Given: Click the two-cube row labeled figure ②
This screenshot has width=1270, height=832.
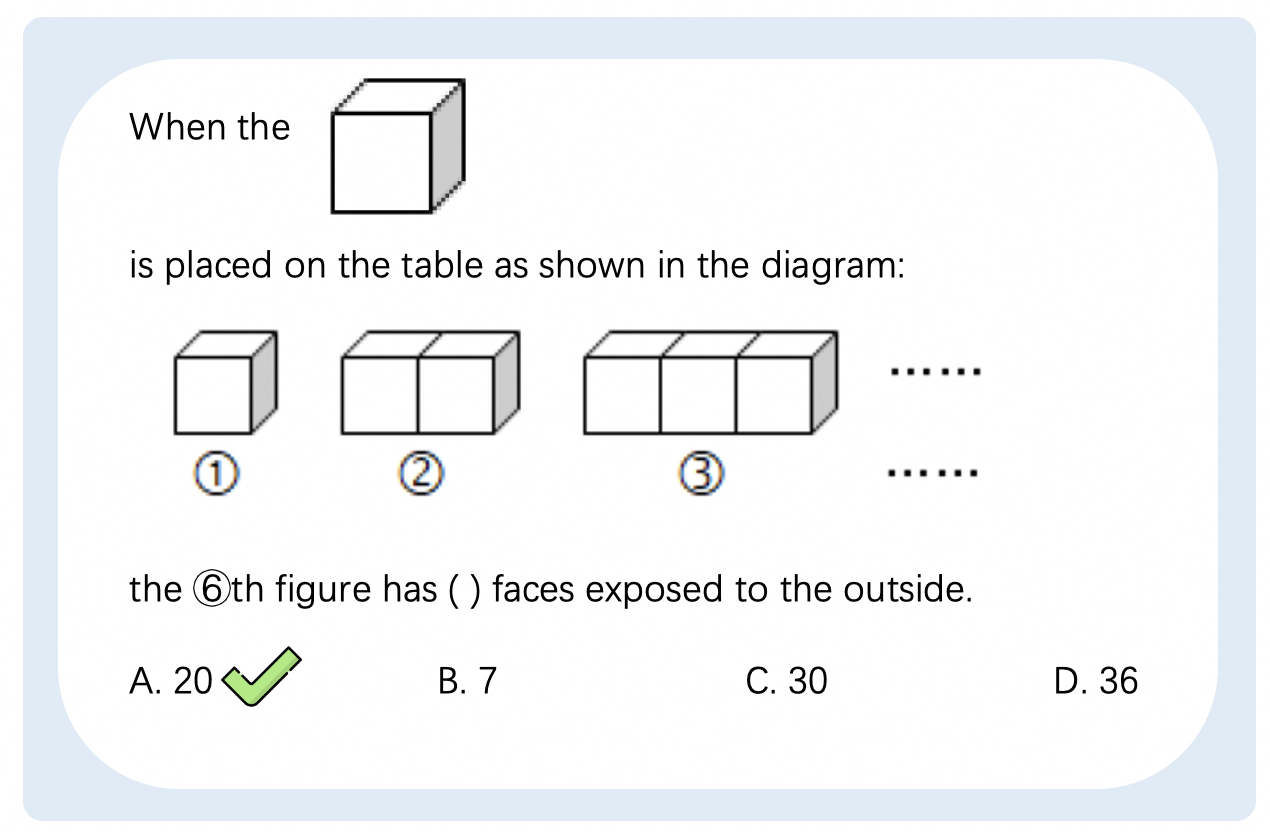Looking at the screenshot, I should [429, 383].
